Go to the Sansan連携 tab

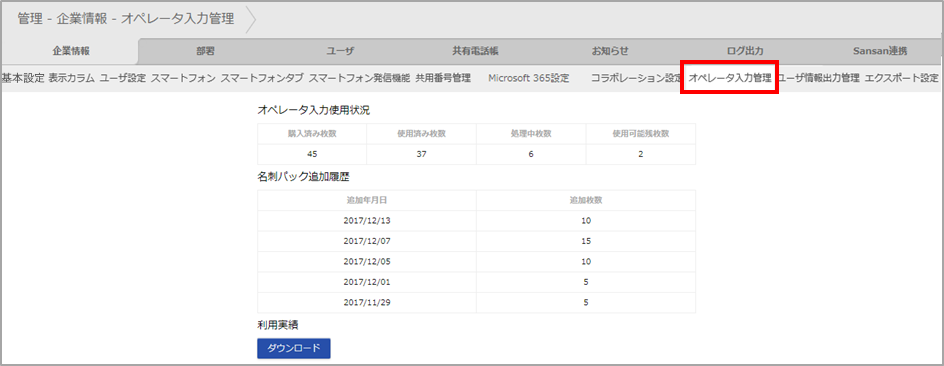[x=880, y=52]
